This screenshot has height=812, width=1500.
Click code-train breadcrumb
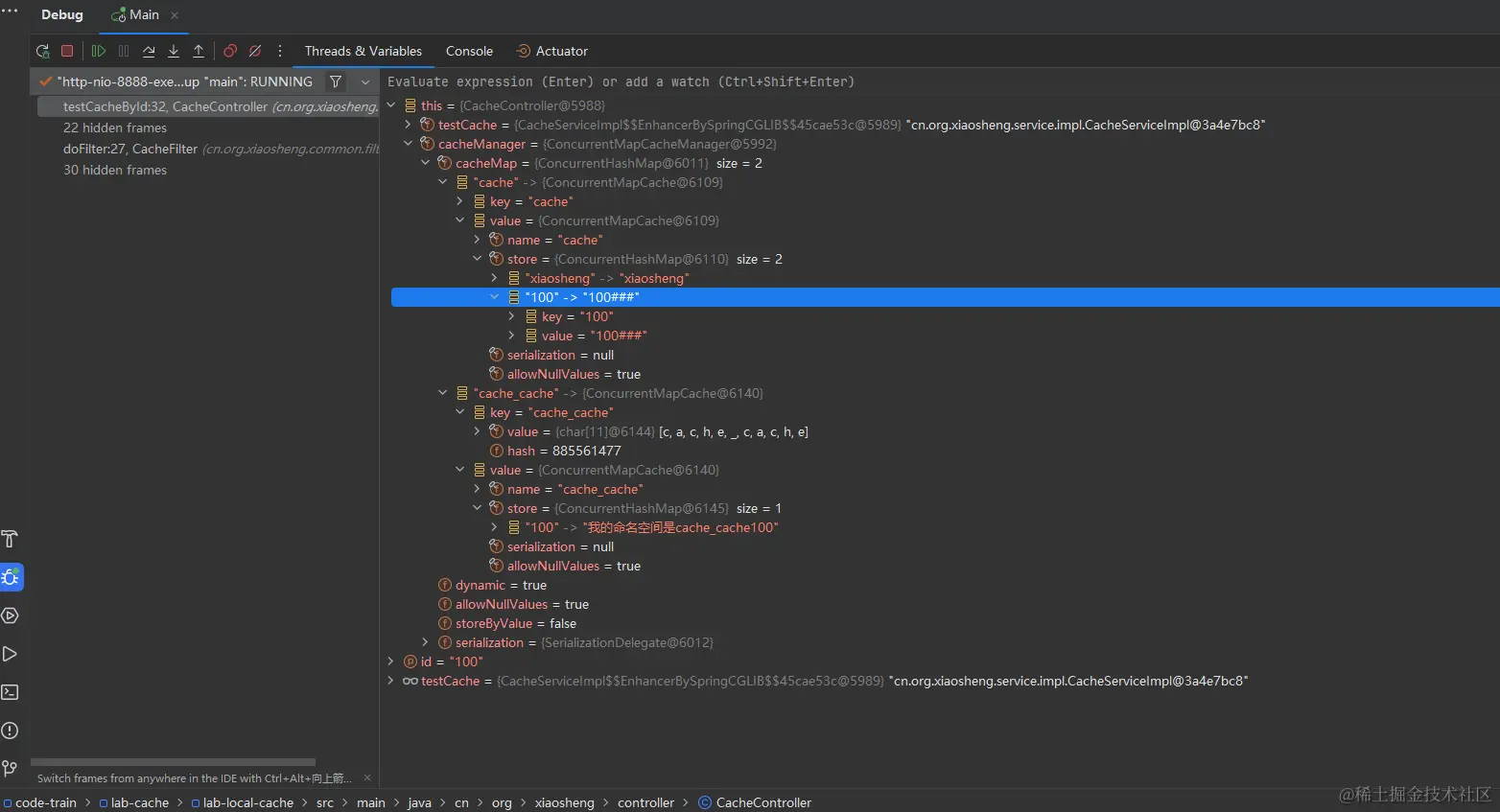click(x=39, y=802)
